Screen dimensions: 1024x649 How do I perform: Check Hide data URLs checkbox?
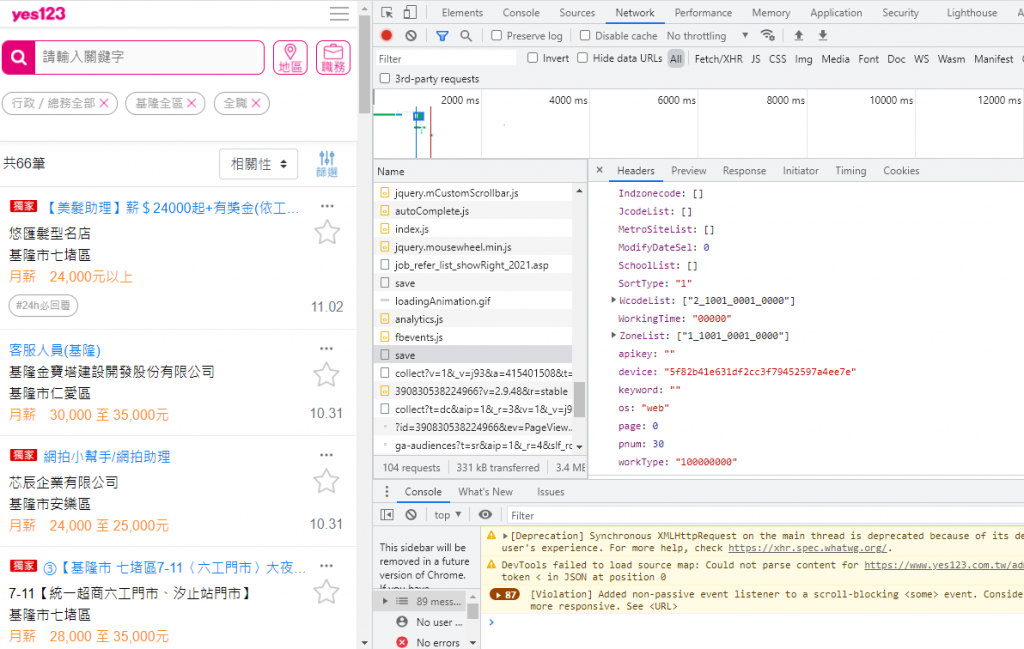582,57
